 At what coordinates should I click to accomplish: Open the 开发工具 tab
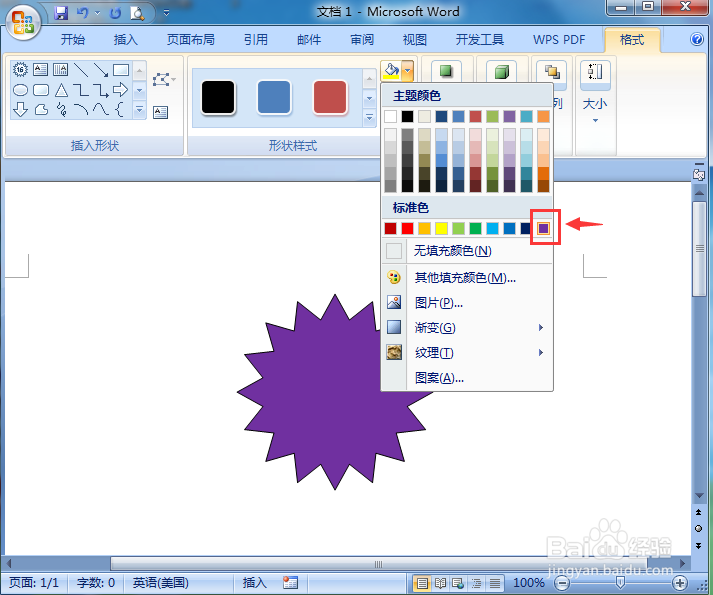(x=480, y=40)
